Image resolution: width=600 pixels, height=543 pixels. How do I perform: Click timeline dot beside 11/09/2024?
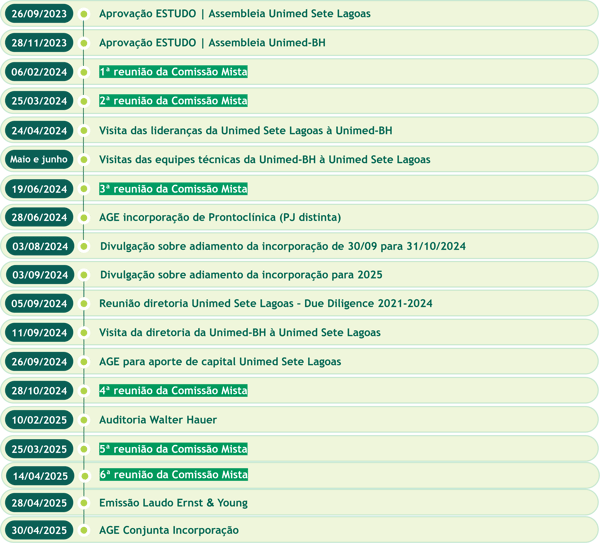[x=84, y=333]
